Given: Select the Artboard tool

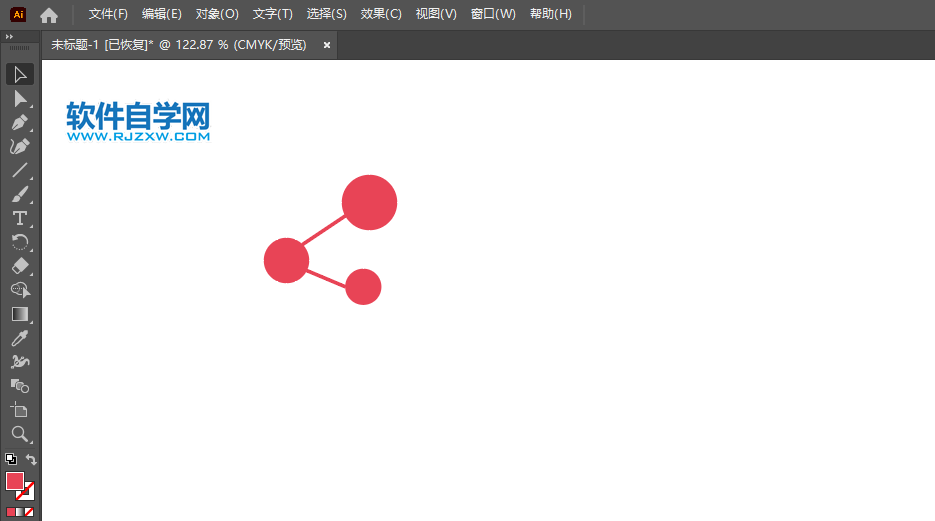Looking at the screenshot, I should 20,410.
